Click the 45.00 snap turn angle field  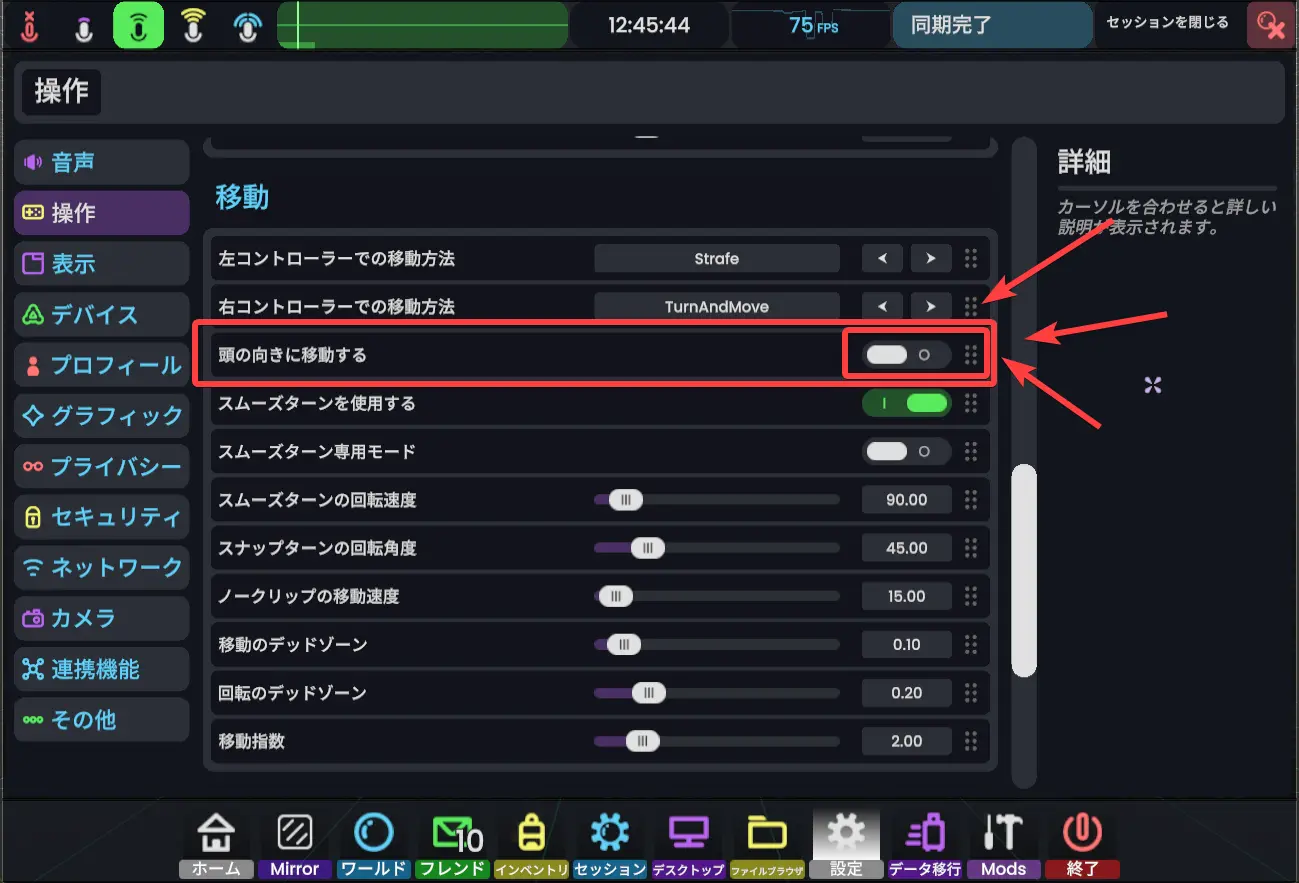906,547
